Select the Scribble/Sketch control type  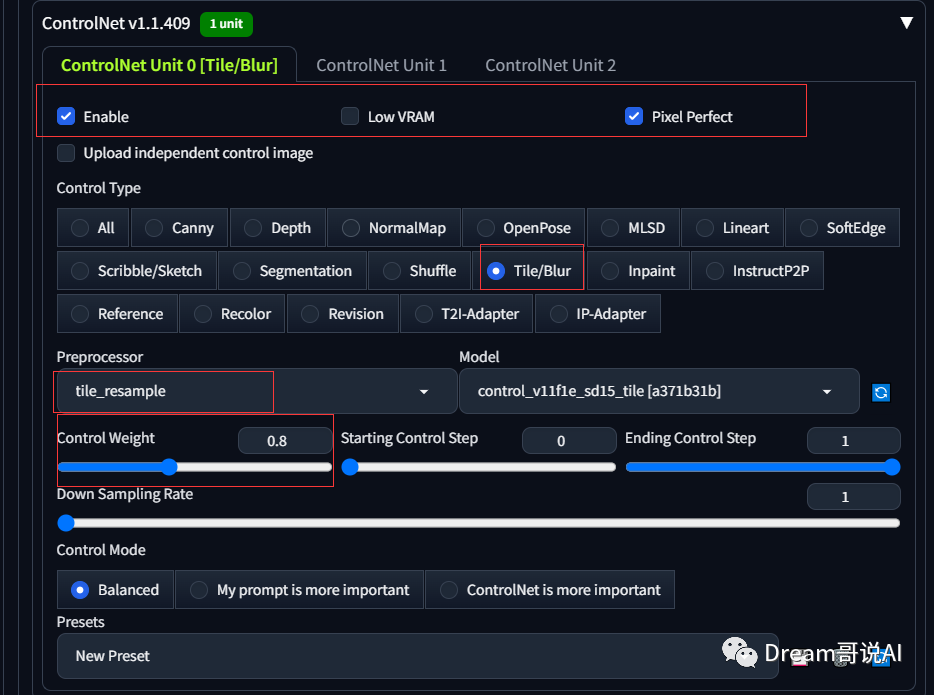pyautogui.click(x=136, y=270)
